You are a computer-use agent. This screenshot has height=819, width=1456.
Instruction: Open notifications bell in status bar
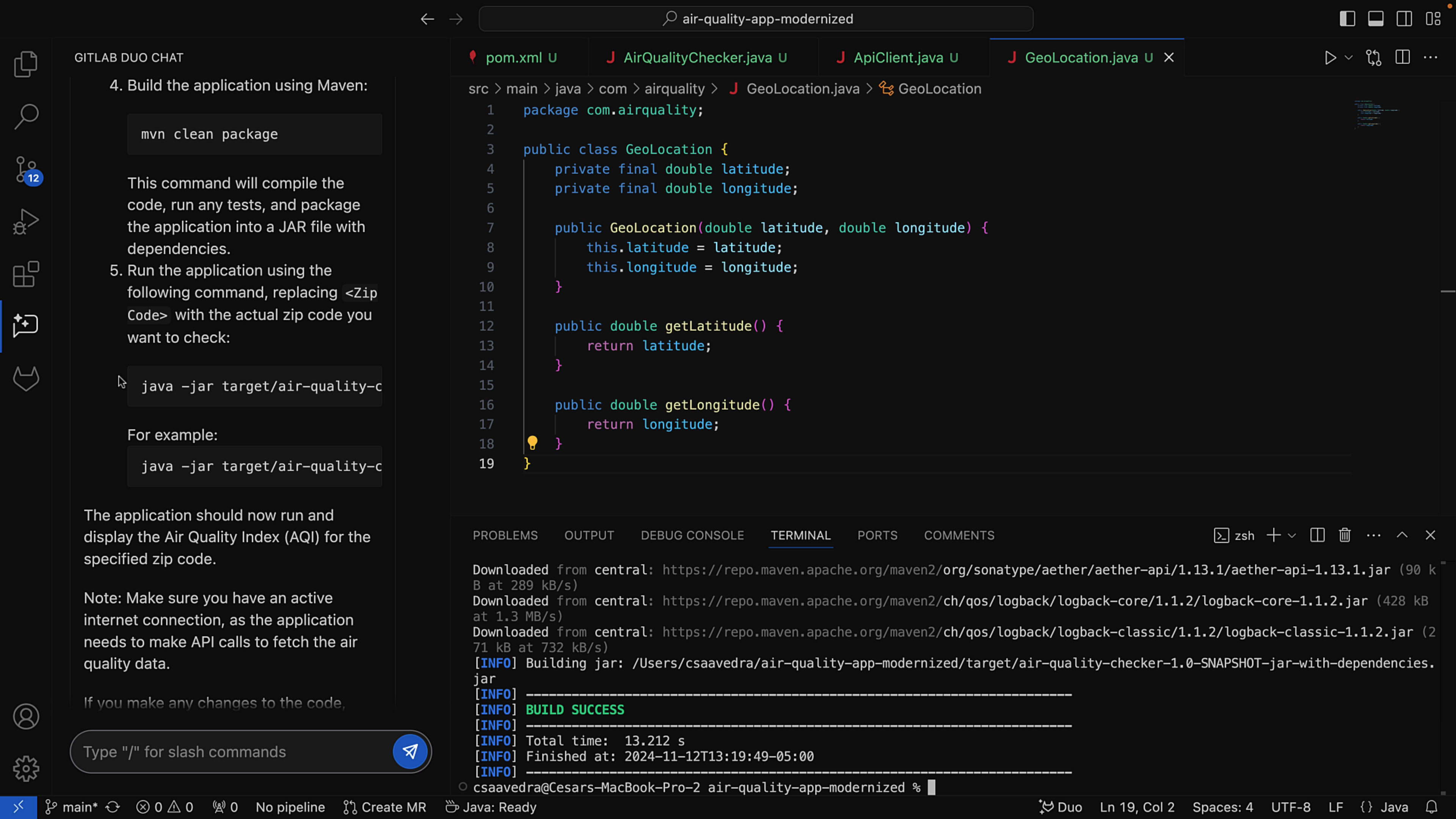[x=1431, y=807]
